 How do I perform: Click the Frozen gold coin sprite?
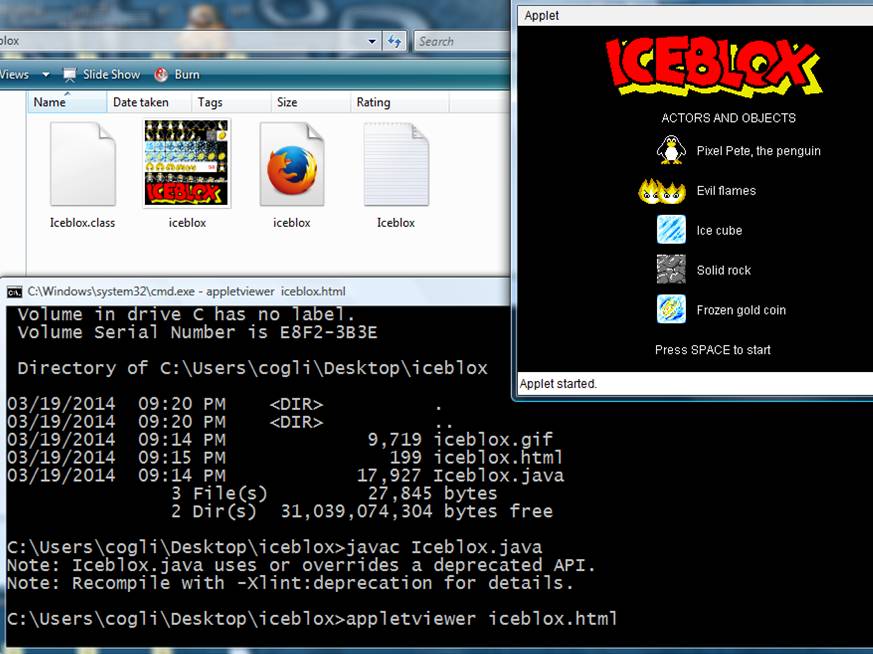pos(671,309)
